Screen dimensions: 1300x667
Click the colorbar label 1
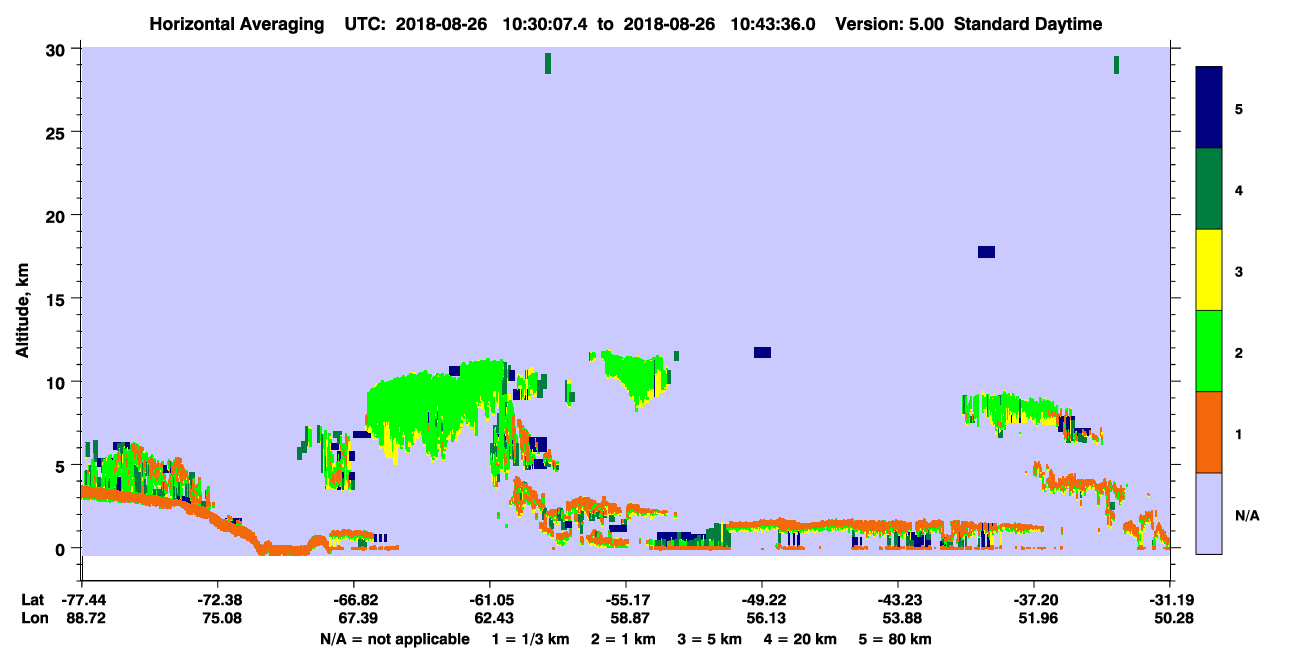[1239, 434]
